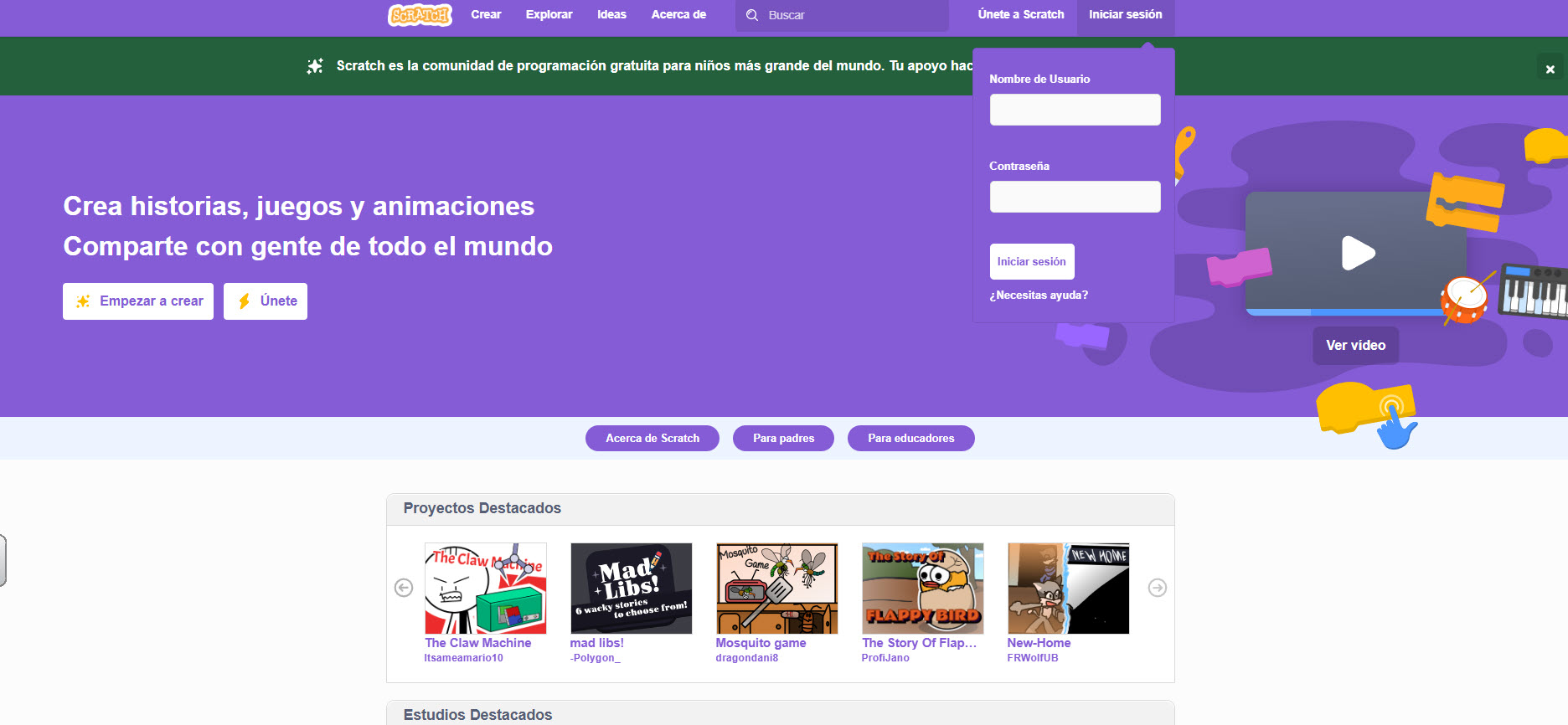Click the Estudios Destacados heading
The height and width of the screenshot is (725, 1568).
pos(477,715)
